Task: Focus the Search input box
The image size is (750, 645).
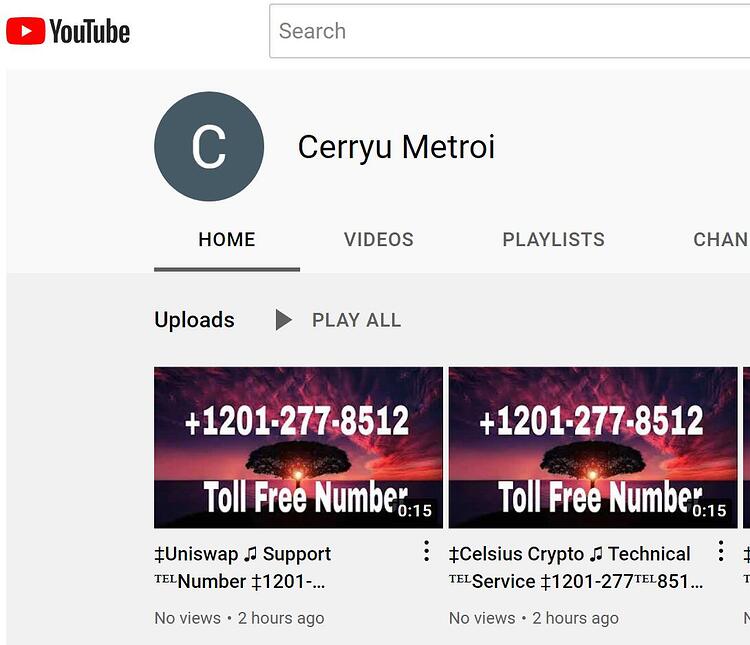Action: [x=509, y=31]
